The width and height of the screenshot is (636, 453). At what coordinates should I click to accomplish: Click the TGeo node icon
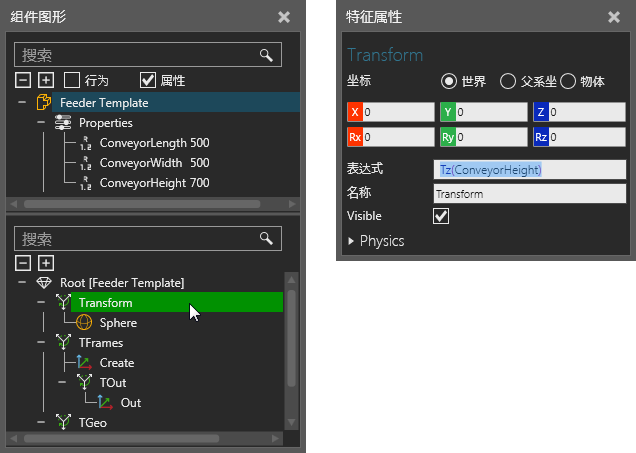click(x=64, y=422)
